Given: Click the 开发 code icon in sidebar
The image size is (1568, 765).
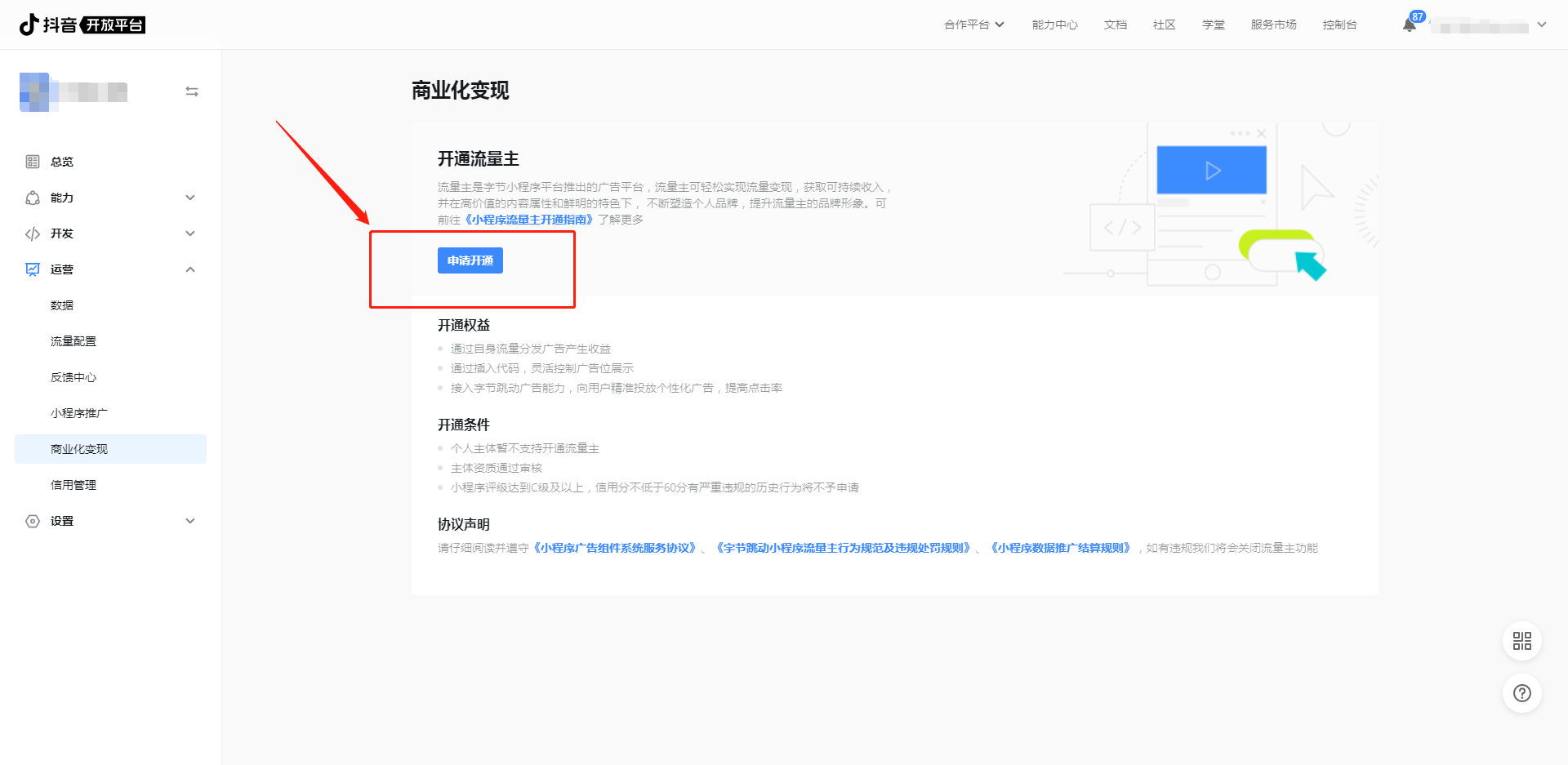Looking at the screenshot, I should click(33, 234).
